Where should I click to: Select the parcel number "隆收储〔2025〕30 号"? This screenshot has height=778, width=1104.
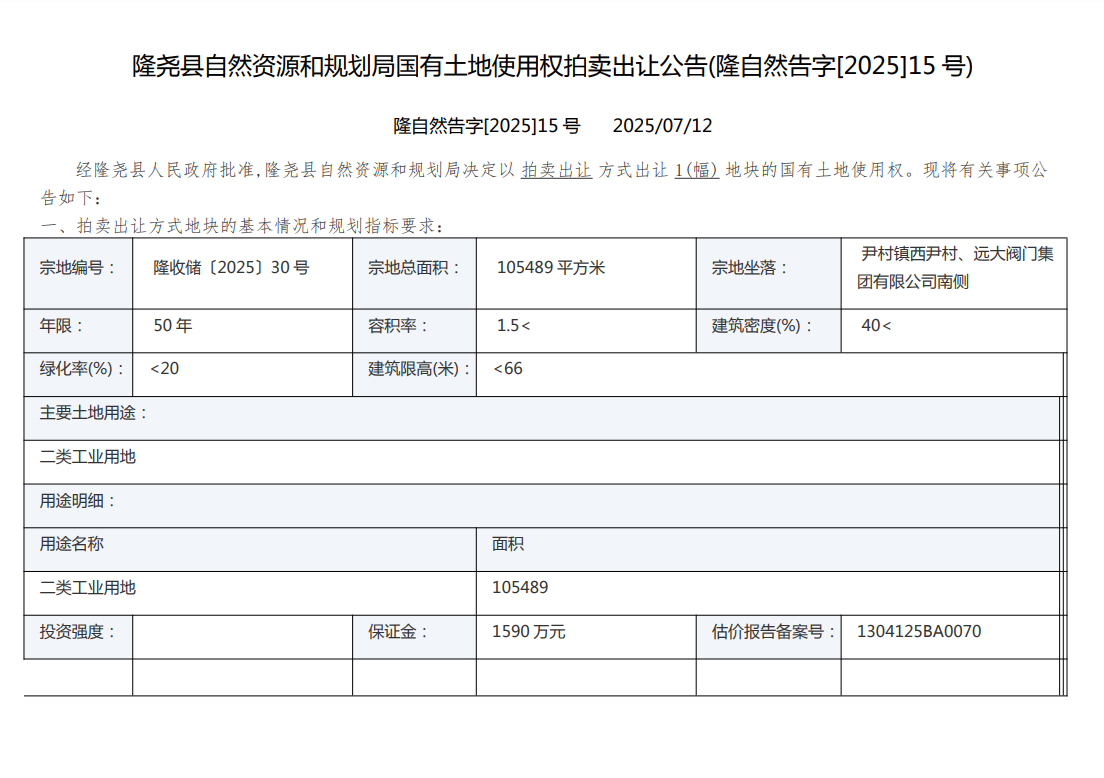click(231, 268)
